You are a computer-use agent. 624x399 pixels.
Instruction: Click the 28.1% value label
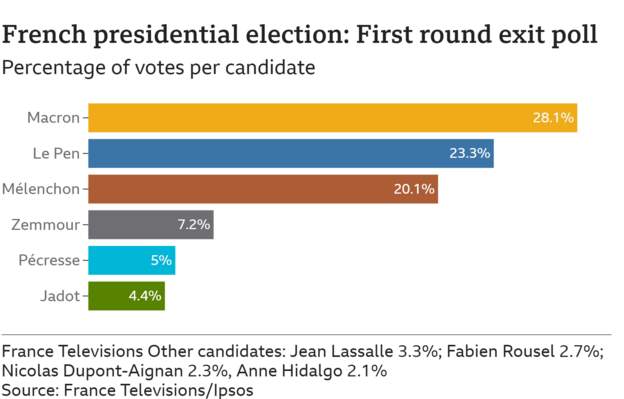coord(553,118)
